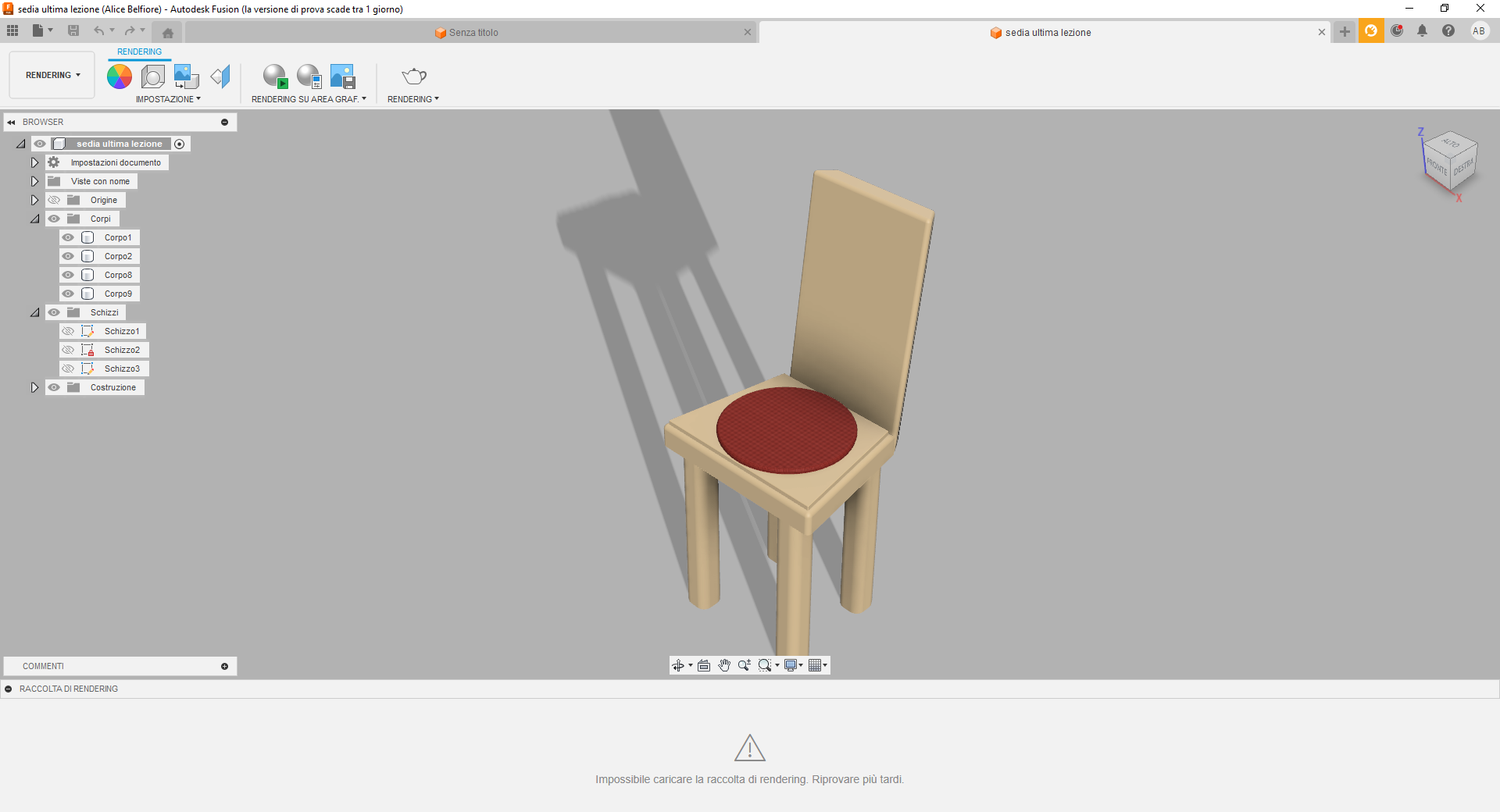Click the red seat cushion on chair
1500x812 pixels.
(786, 429)
